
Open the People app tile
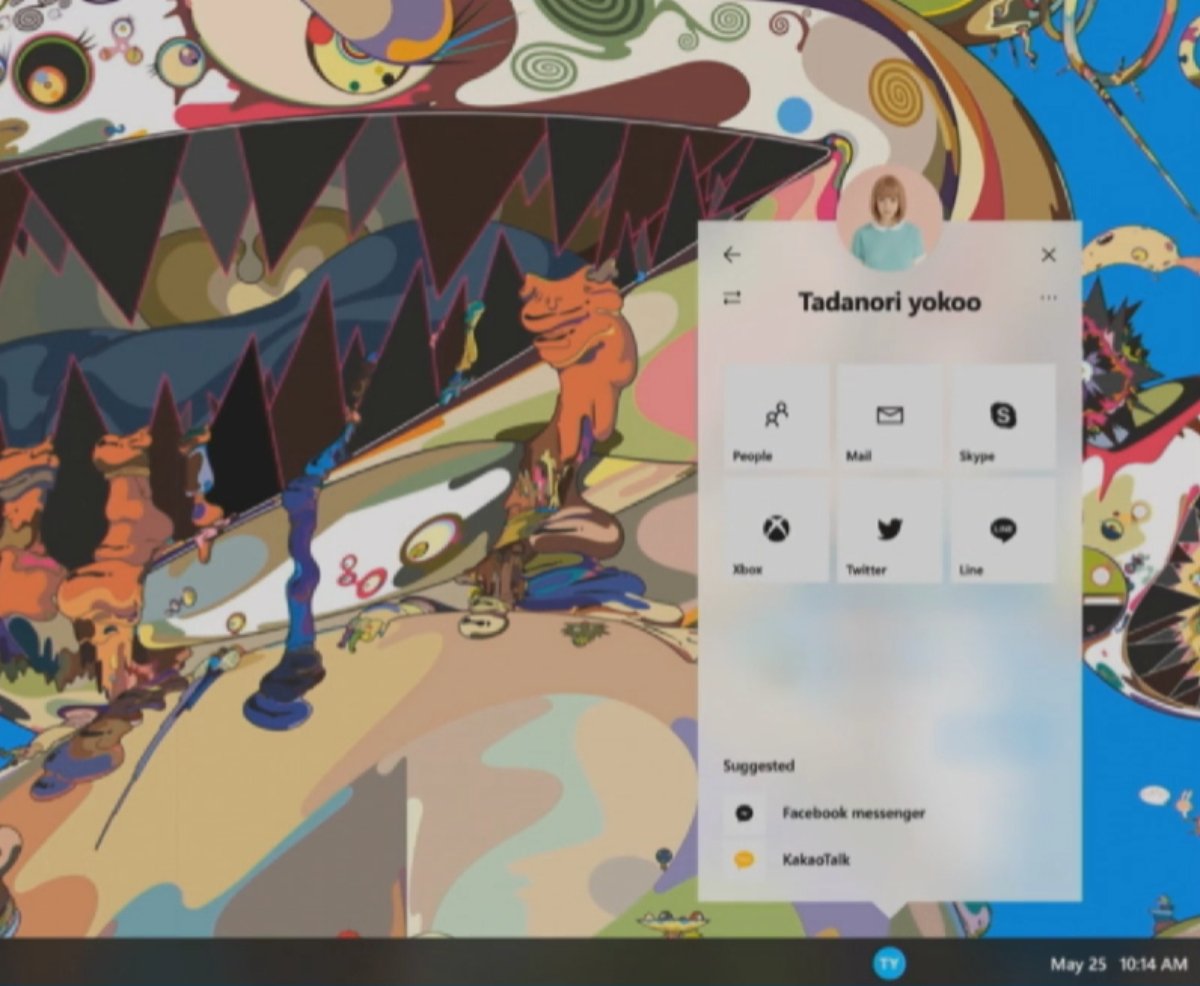[776, 417]
